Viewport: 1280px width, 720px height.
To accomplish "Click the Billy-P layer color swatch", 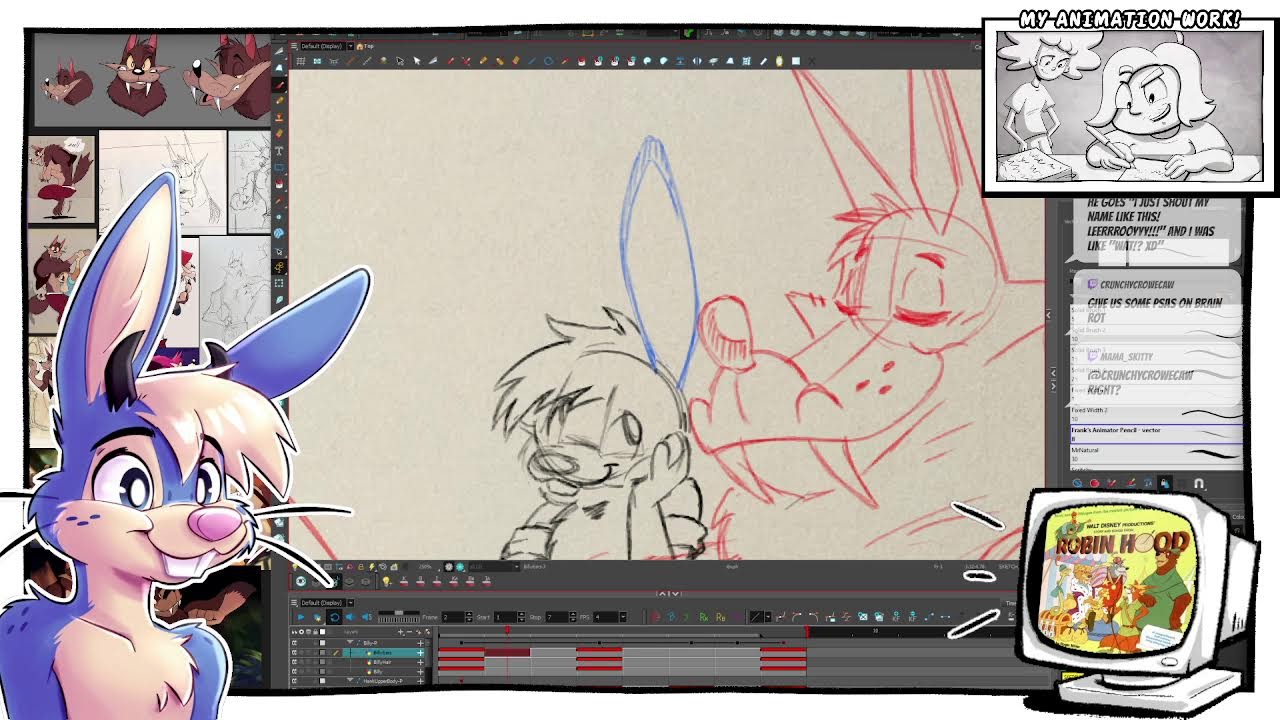I will 322,643.
